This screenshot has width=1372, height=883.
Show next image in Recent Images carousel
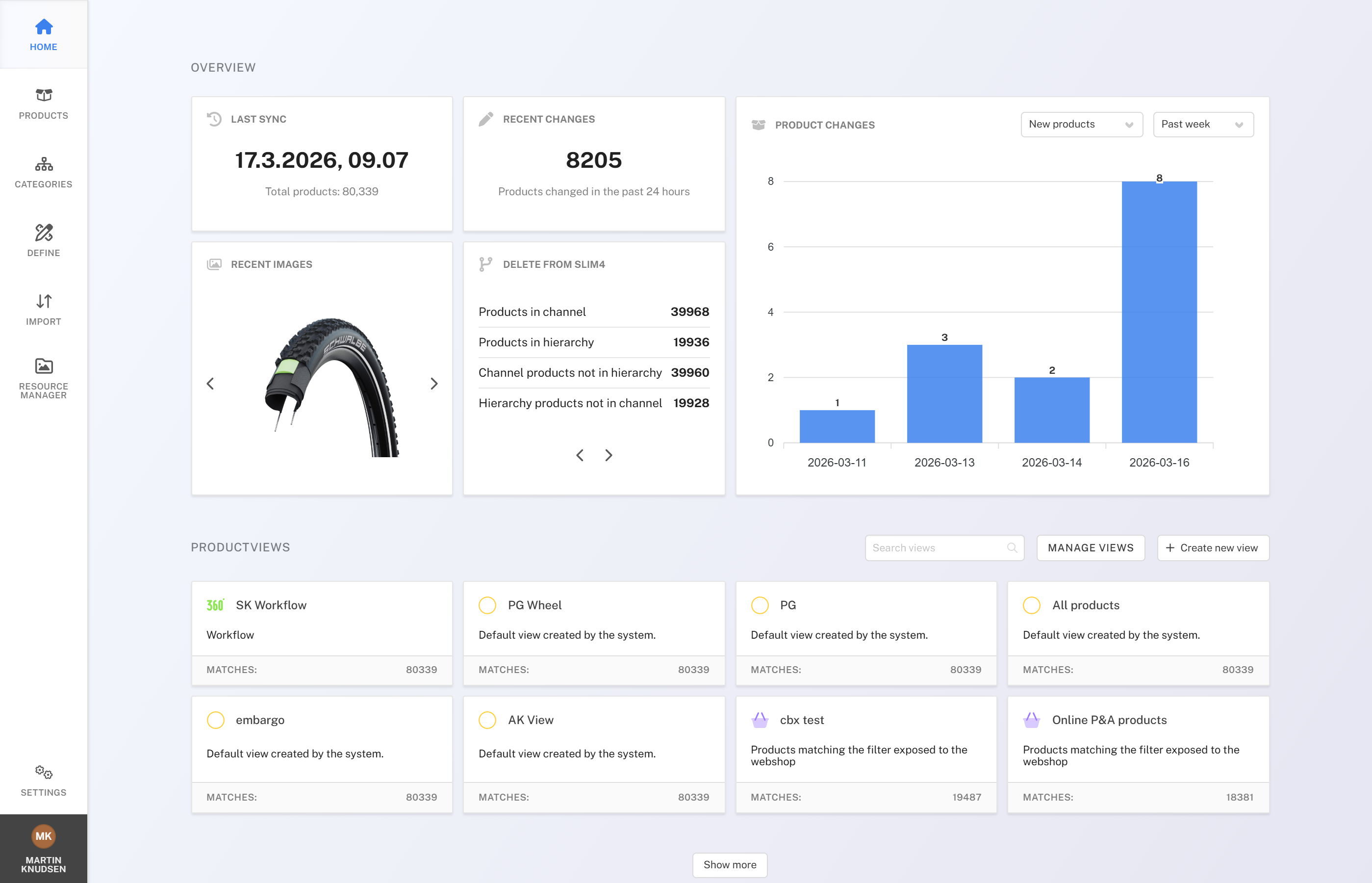point(434,384)
